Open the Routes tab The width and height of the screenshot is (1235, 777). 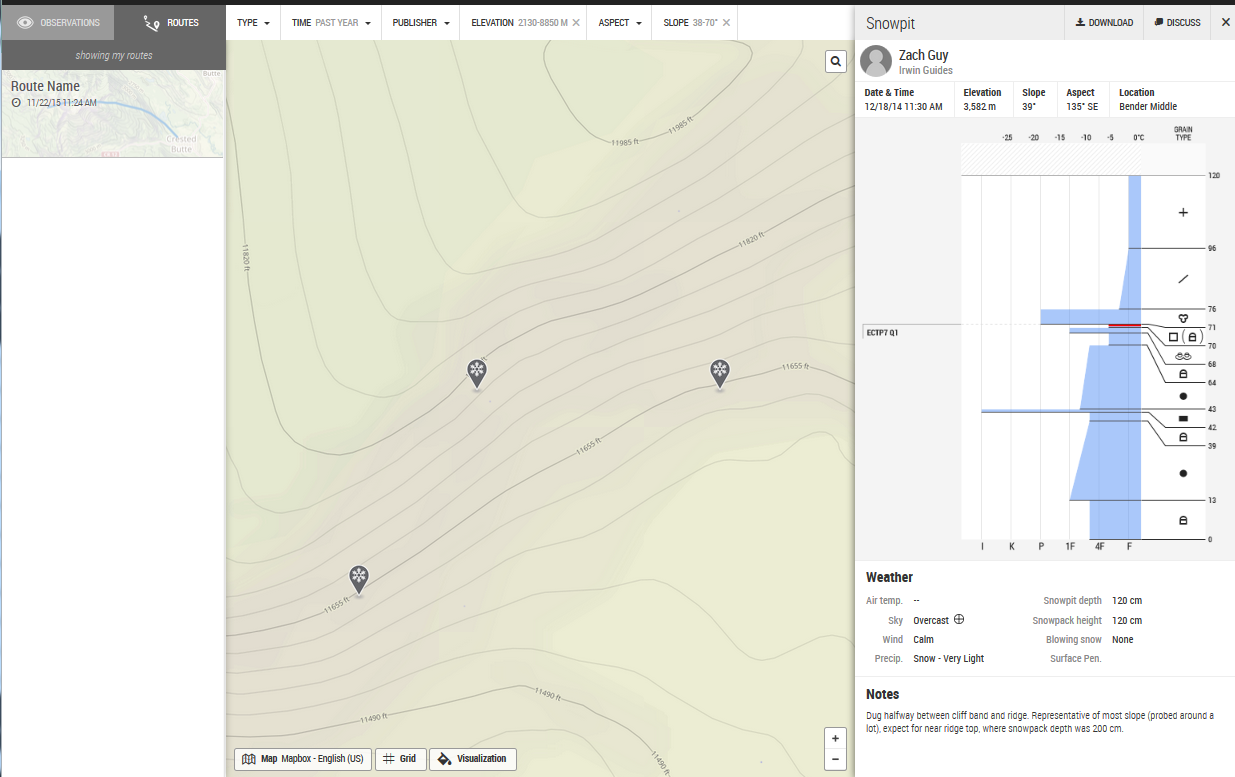click(170, 22)
